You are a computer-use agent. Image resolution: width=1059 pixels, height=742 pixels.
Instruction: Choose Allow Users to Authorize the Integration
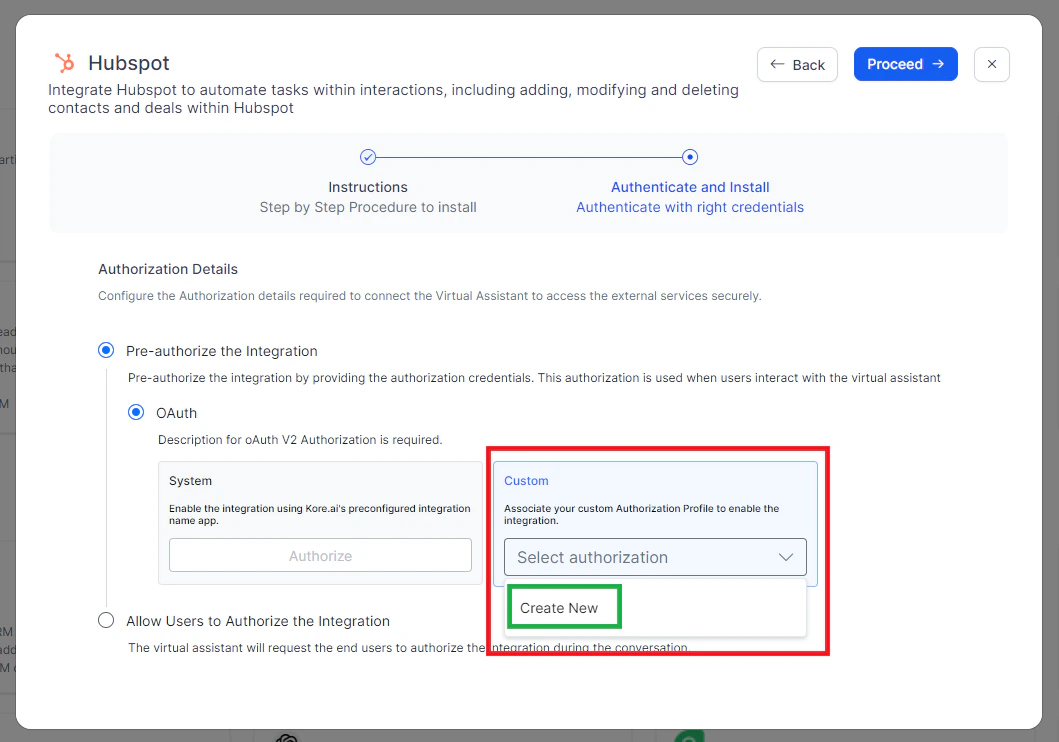point(106,620)
